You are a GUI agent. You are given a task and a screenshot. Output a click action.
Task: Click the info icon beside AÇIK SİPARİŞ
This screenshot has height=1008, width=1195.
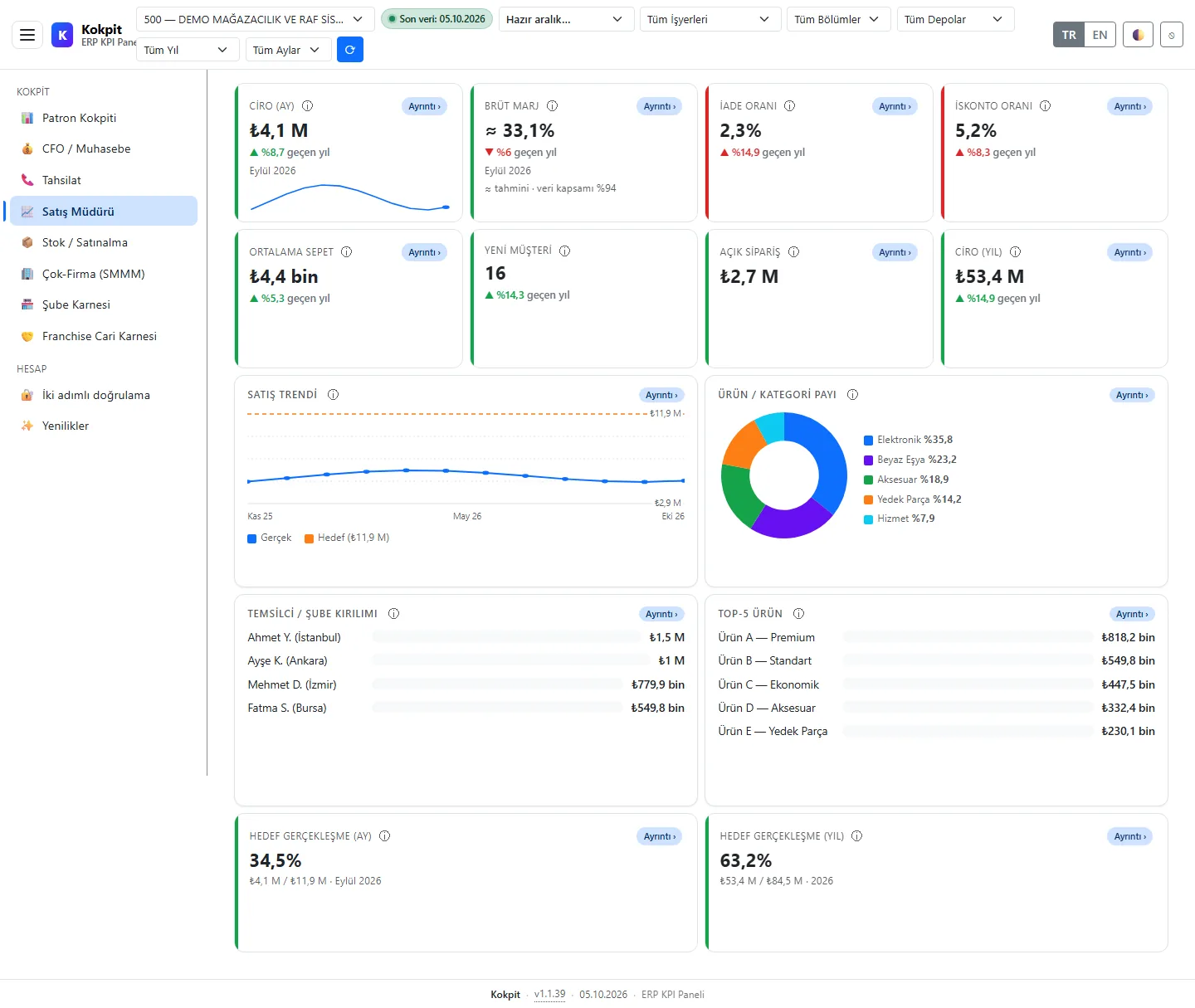pos(794,252)
